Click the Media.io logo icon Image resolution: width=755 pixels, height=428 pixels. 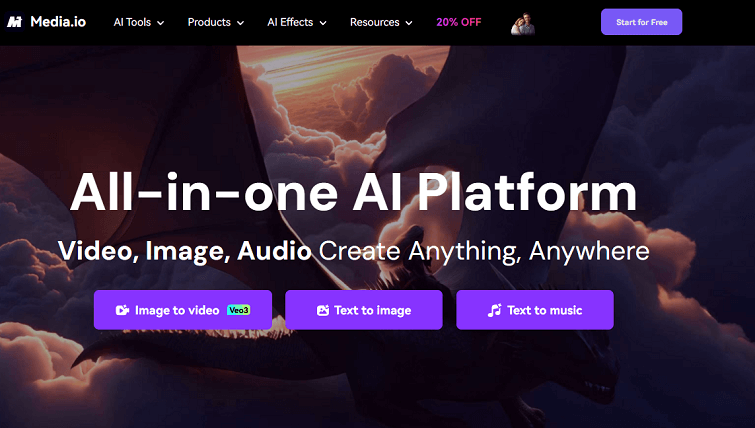(x=14, y=22)
